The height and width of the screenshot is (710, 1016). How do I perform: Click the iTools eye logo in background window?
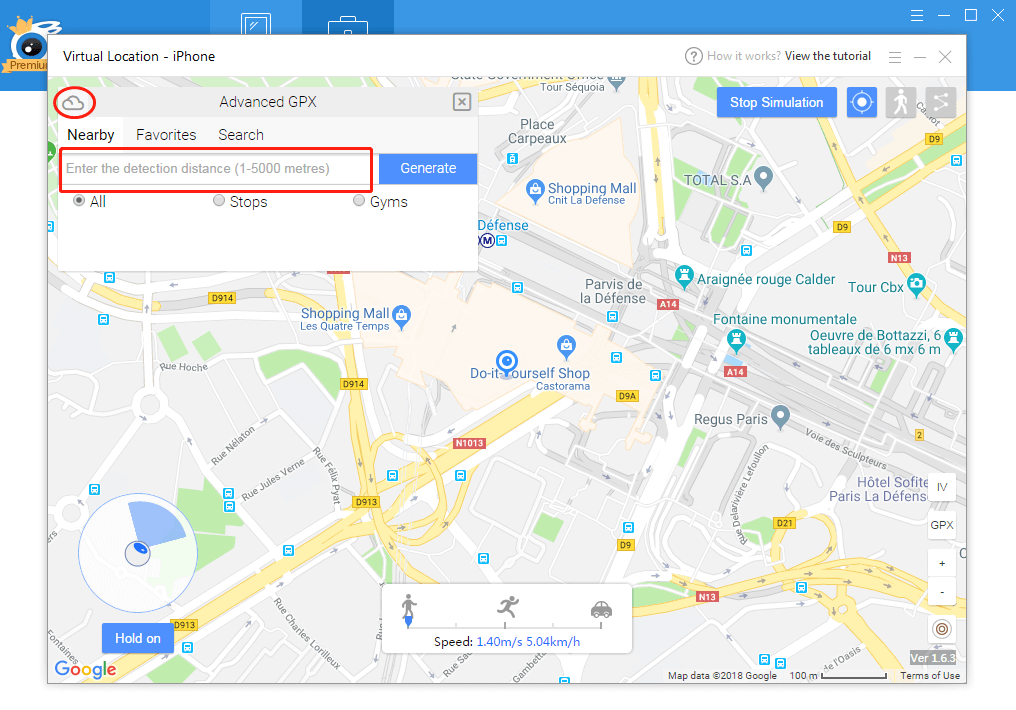30,45
